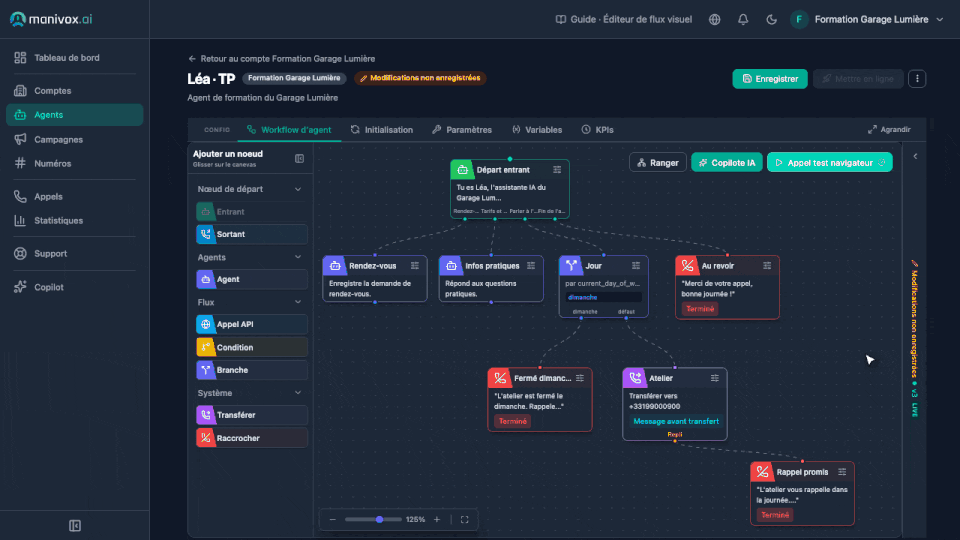
Task: Open Jour node menu icon
Action: (x=636, y=266)
